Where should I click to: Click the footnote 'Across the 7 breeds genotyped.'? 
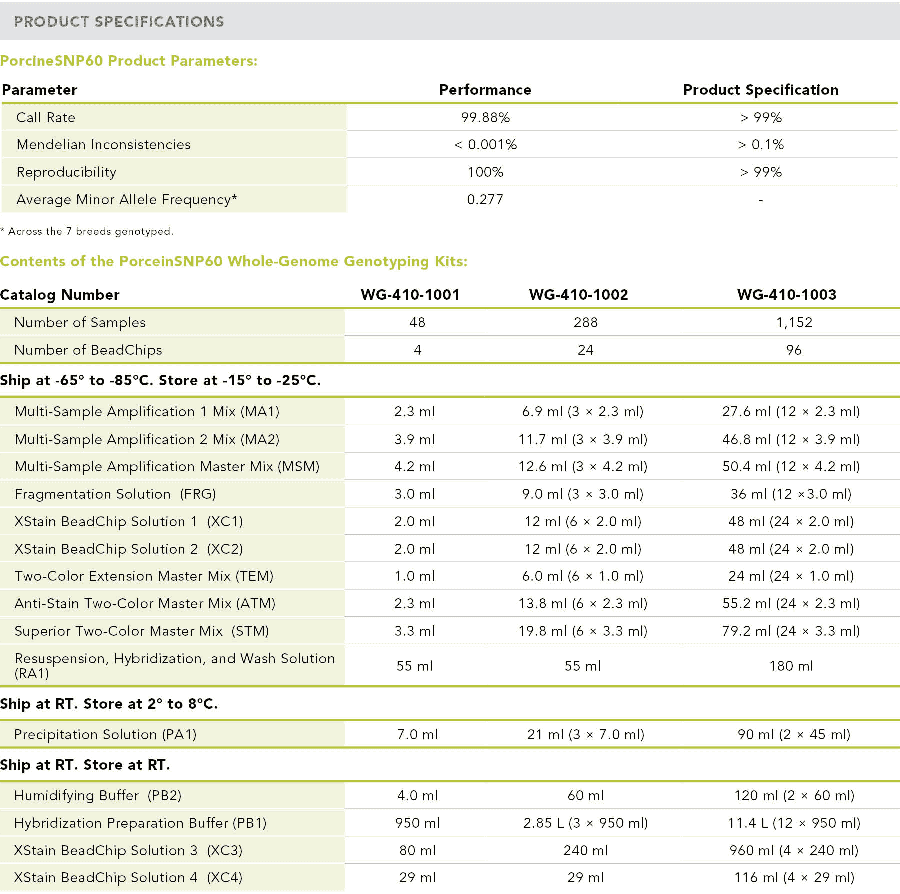90,231
